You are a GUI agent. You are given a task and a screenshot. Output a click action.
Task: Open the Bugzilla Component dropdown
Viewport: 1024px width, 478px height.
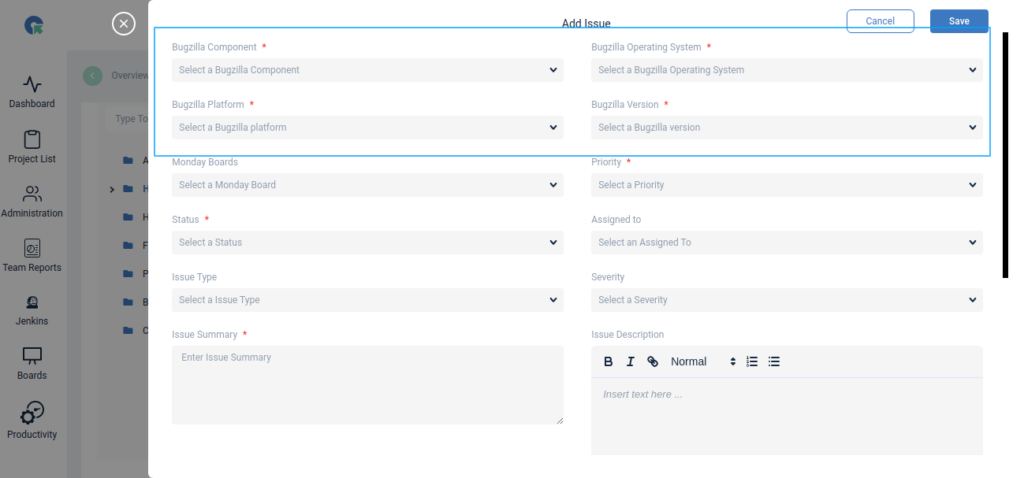point(367,70)
